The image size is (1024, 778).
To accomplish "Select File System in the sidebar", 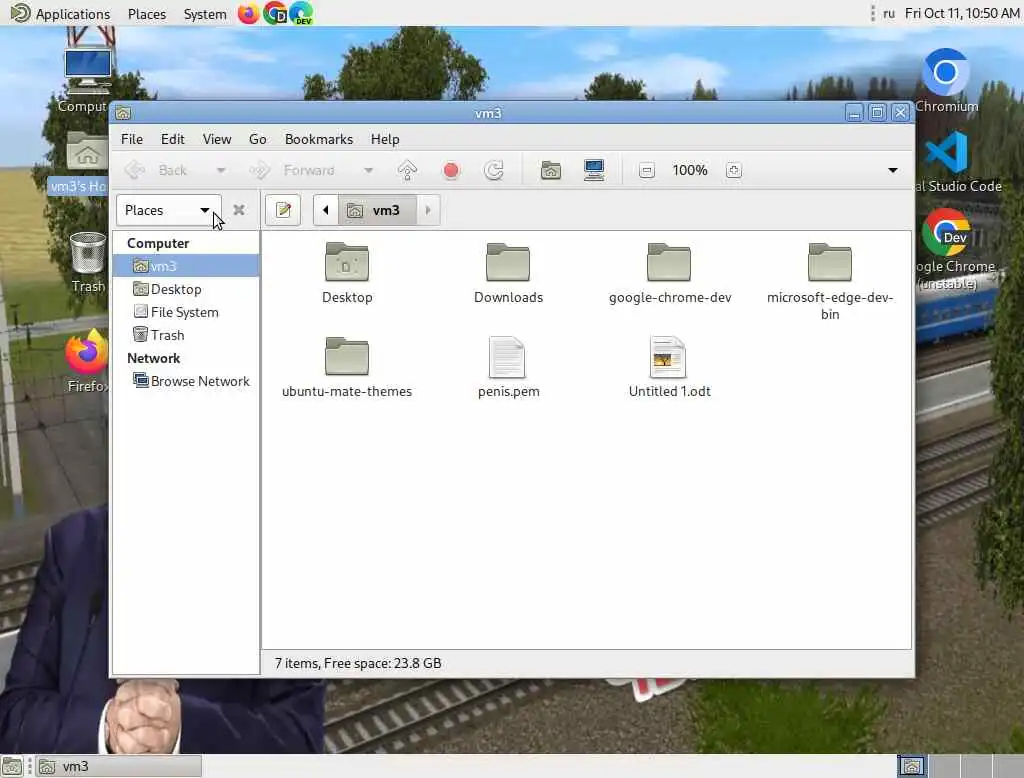I will point(186,312).
